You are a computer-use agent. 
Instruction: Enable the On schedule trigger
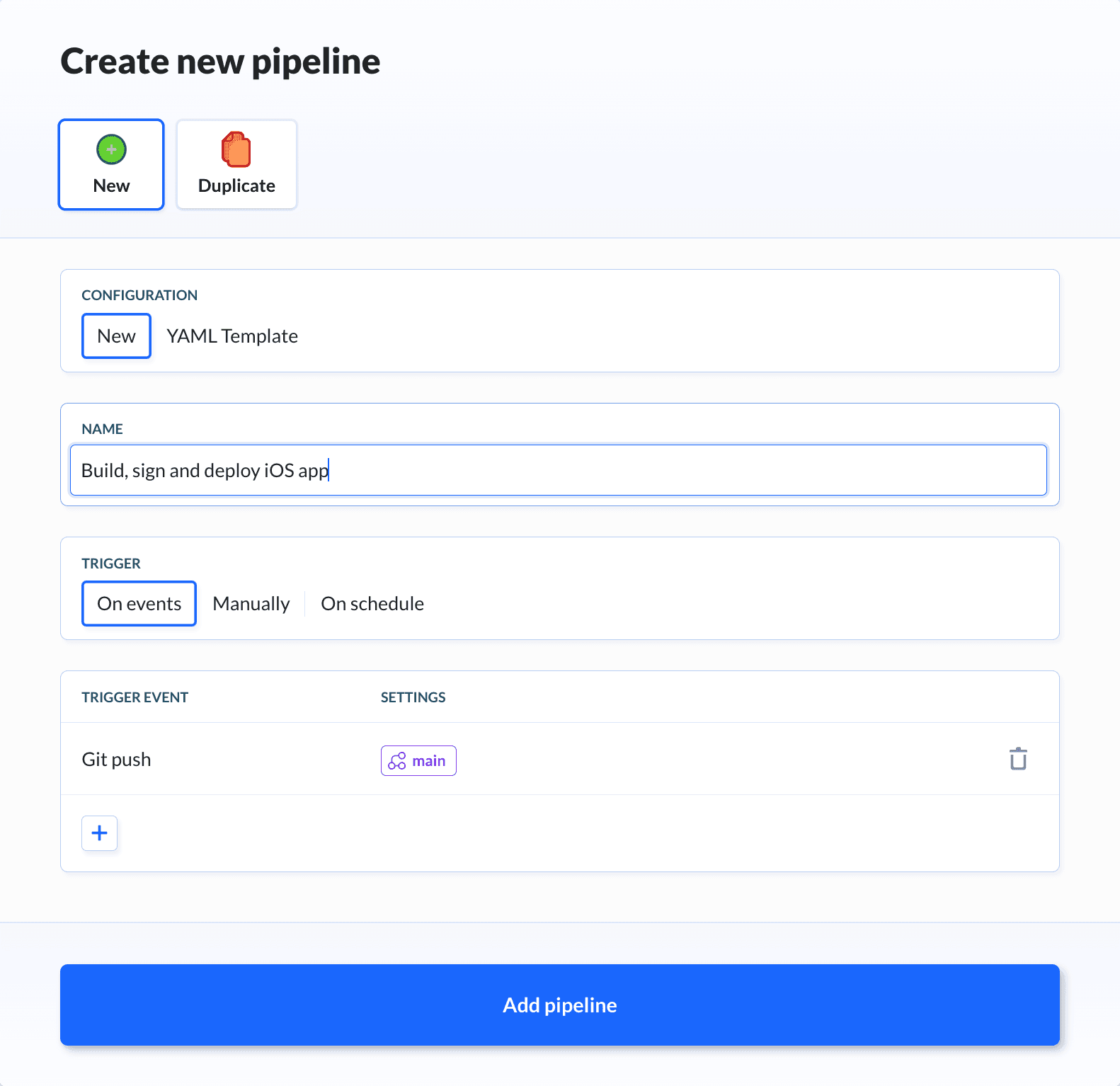[x=372, y=603]
